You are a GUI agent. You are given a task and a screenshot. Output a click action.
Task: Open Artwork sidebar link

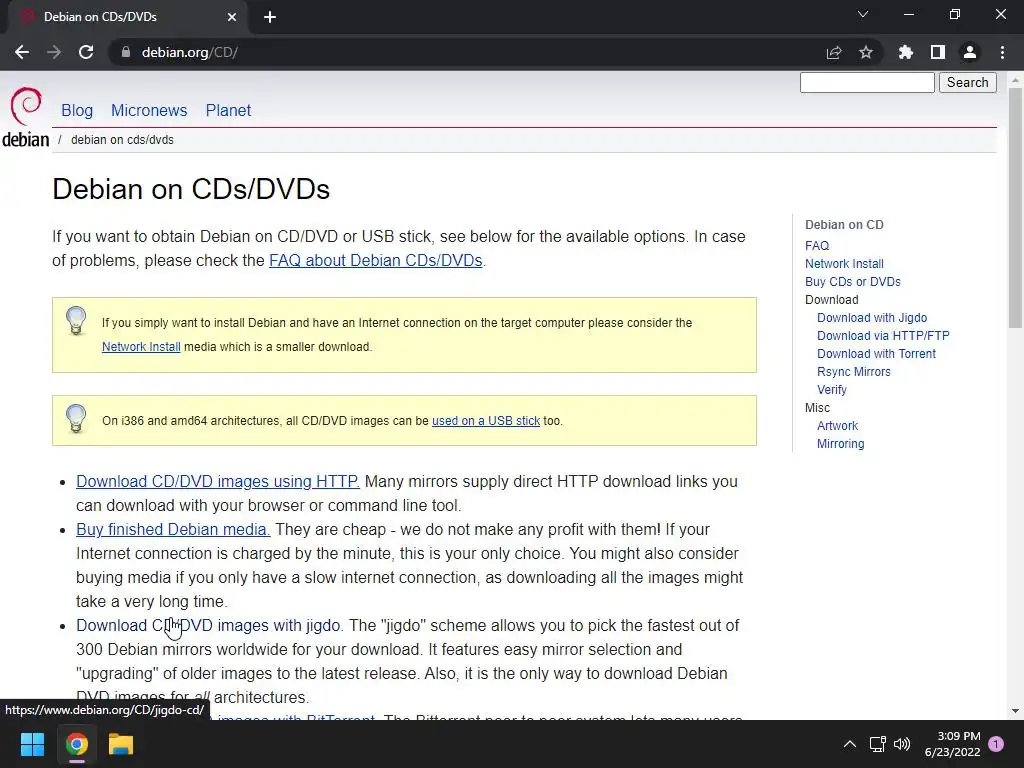click(x=837, y=426)
